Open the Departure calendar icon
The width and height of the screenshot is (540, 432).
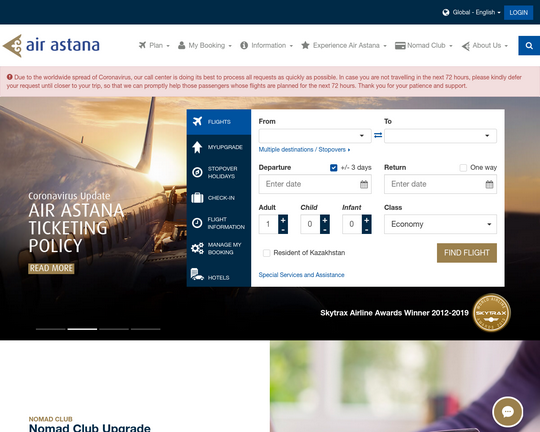[x=364, y=184]
